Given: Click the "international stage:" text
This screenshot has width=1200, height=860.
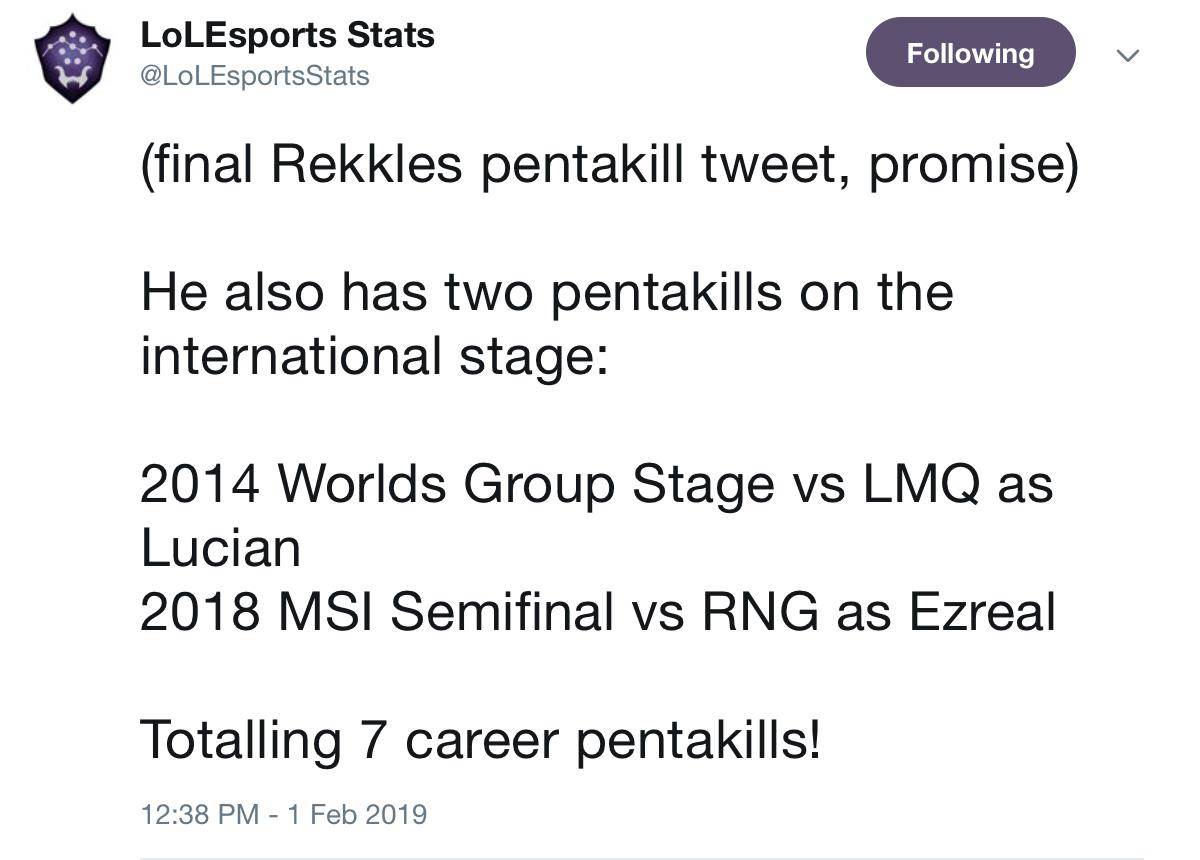Looking at the screenshot, I should [x=374, y=357].
